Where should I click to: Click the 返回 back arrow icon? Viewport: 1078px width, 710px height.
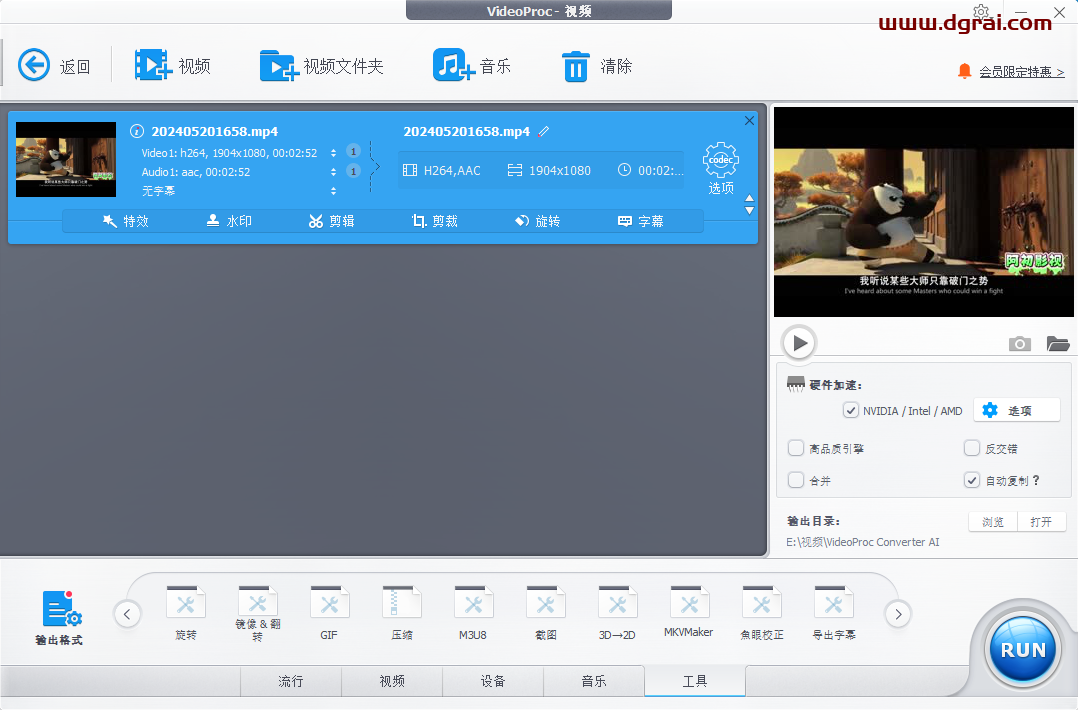[34, 65]
